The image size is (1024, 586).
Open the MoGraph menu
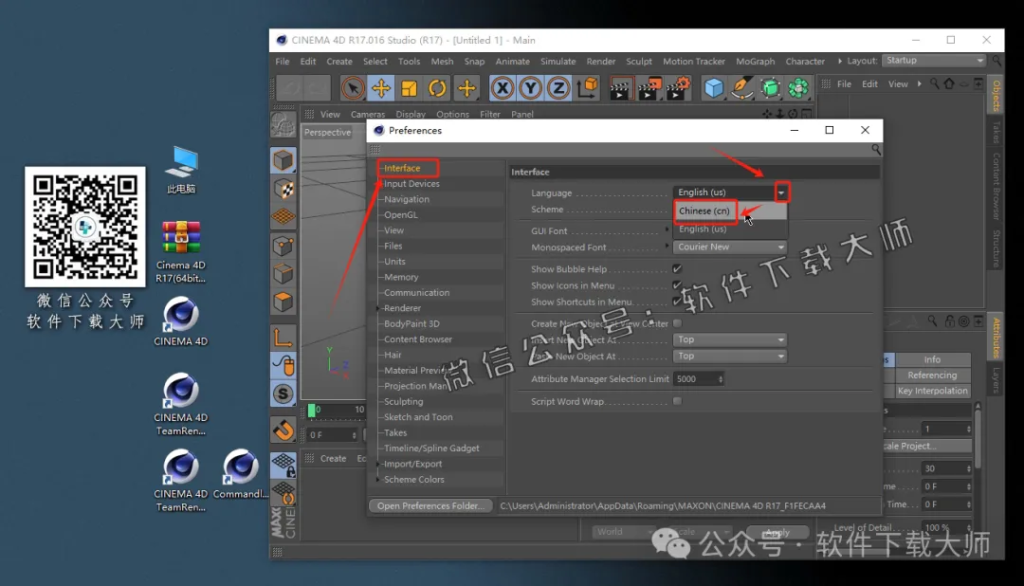755,61
